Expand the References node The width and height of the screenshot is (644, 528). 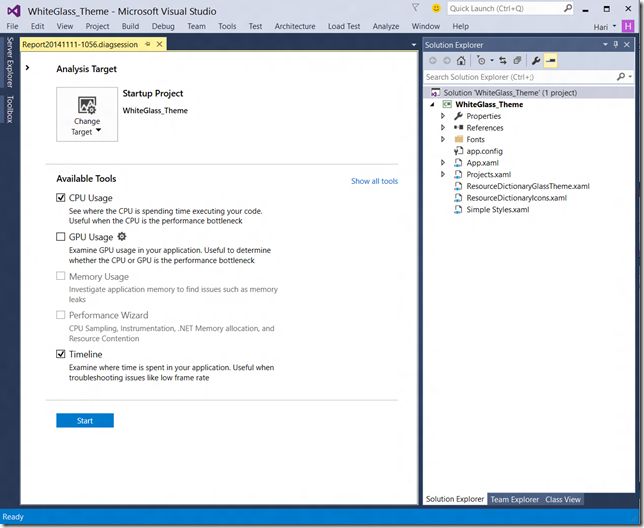pos(443,128)
